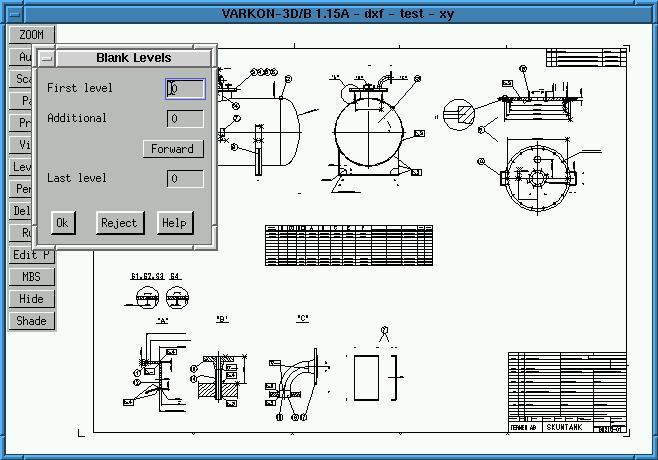Screen dimensions: 658x460
Task: Click the Blank Levels dialog title bar
Action: point(134,58)
